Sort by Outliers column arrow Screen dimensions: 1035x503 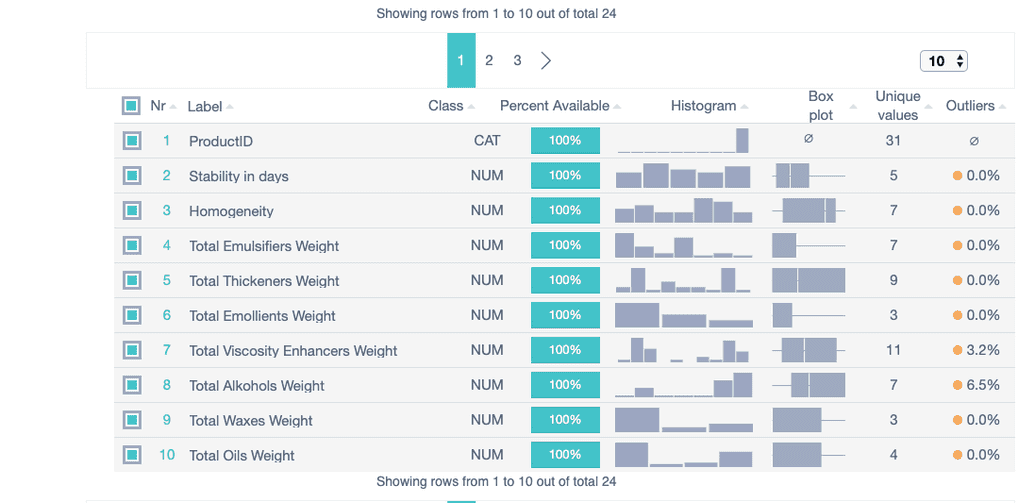[1003, 107]
